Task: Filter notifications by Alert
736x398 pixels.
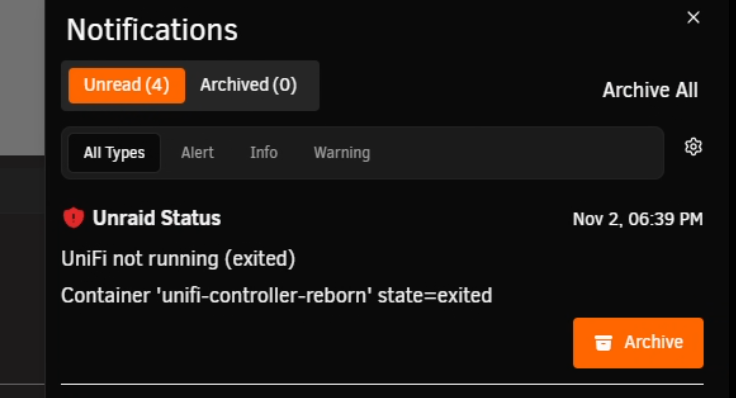Action: pos(198,153)
